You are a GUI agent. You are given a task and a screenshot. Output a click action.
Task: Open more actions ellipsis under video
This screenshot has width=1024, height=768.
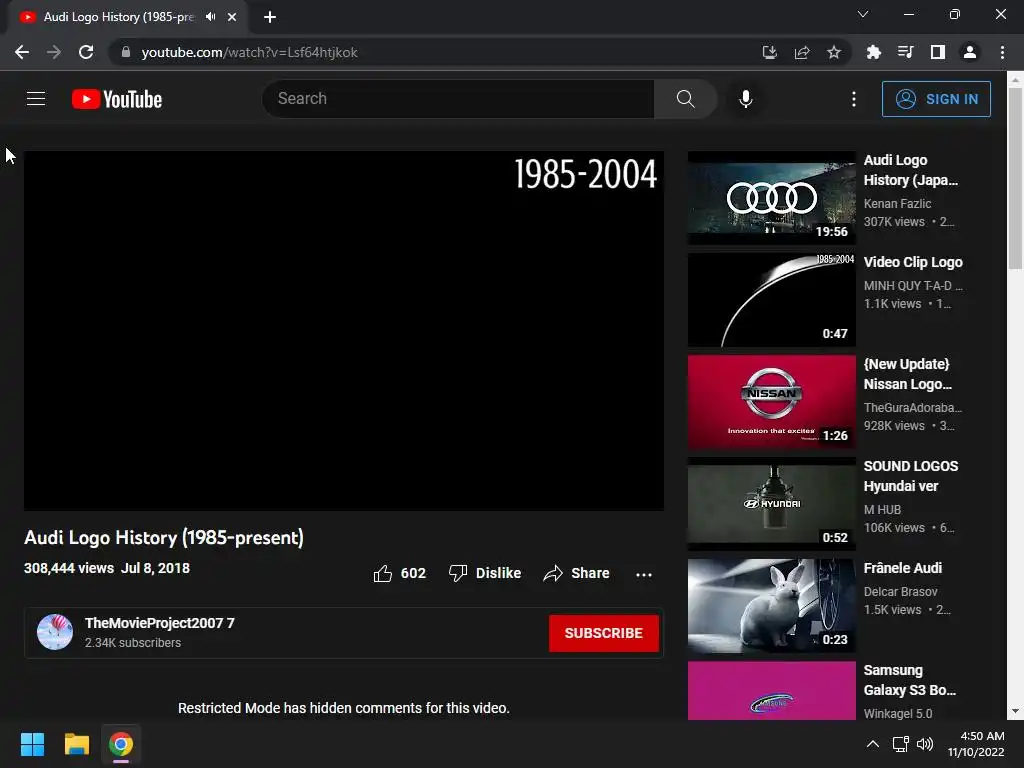point(644,574)
